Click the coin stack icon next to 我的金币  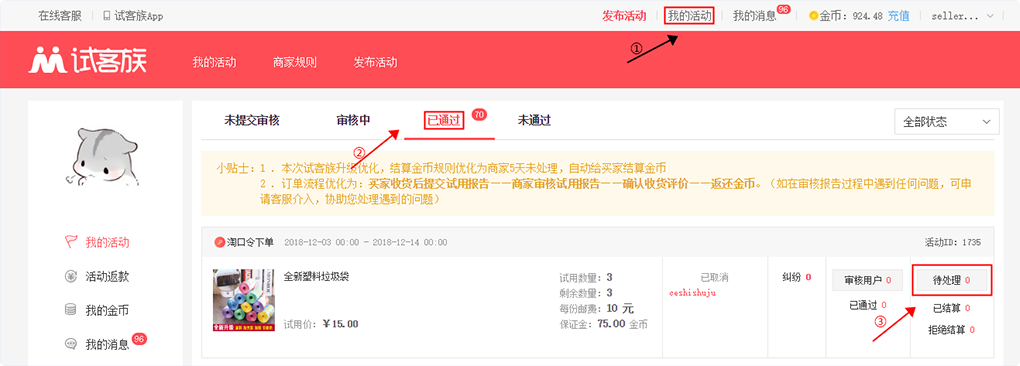click(x=71, y=310)
